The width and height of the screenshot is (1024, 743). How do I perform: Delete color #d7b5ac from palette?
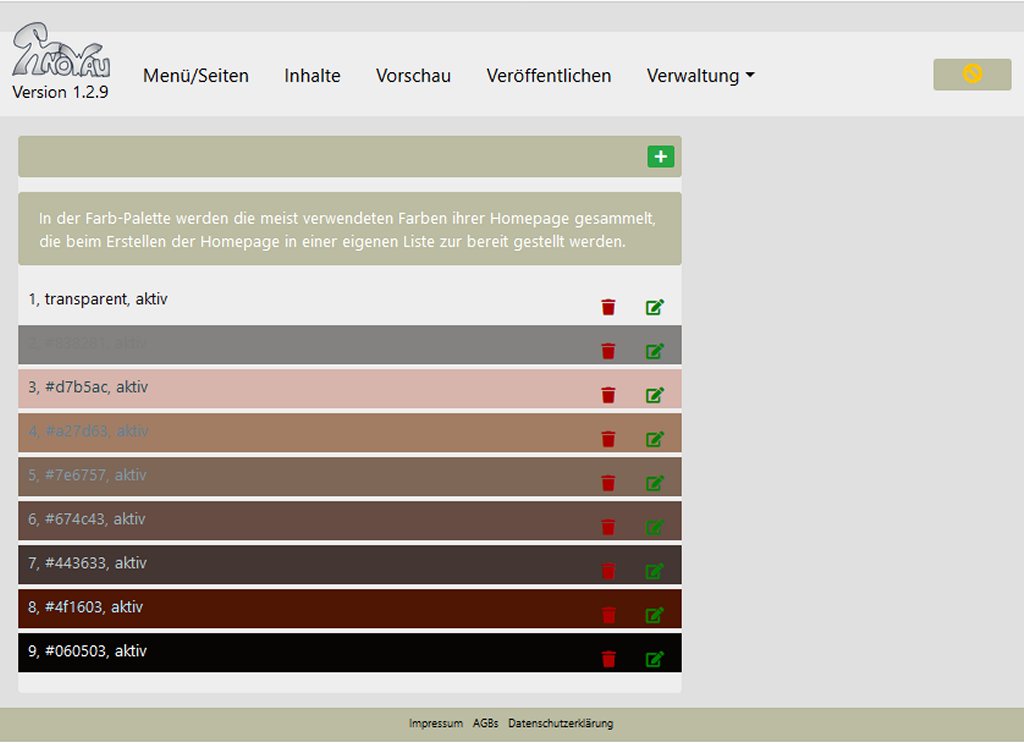608,395
